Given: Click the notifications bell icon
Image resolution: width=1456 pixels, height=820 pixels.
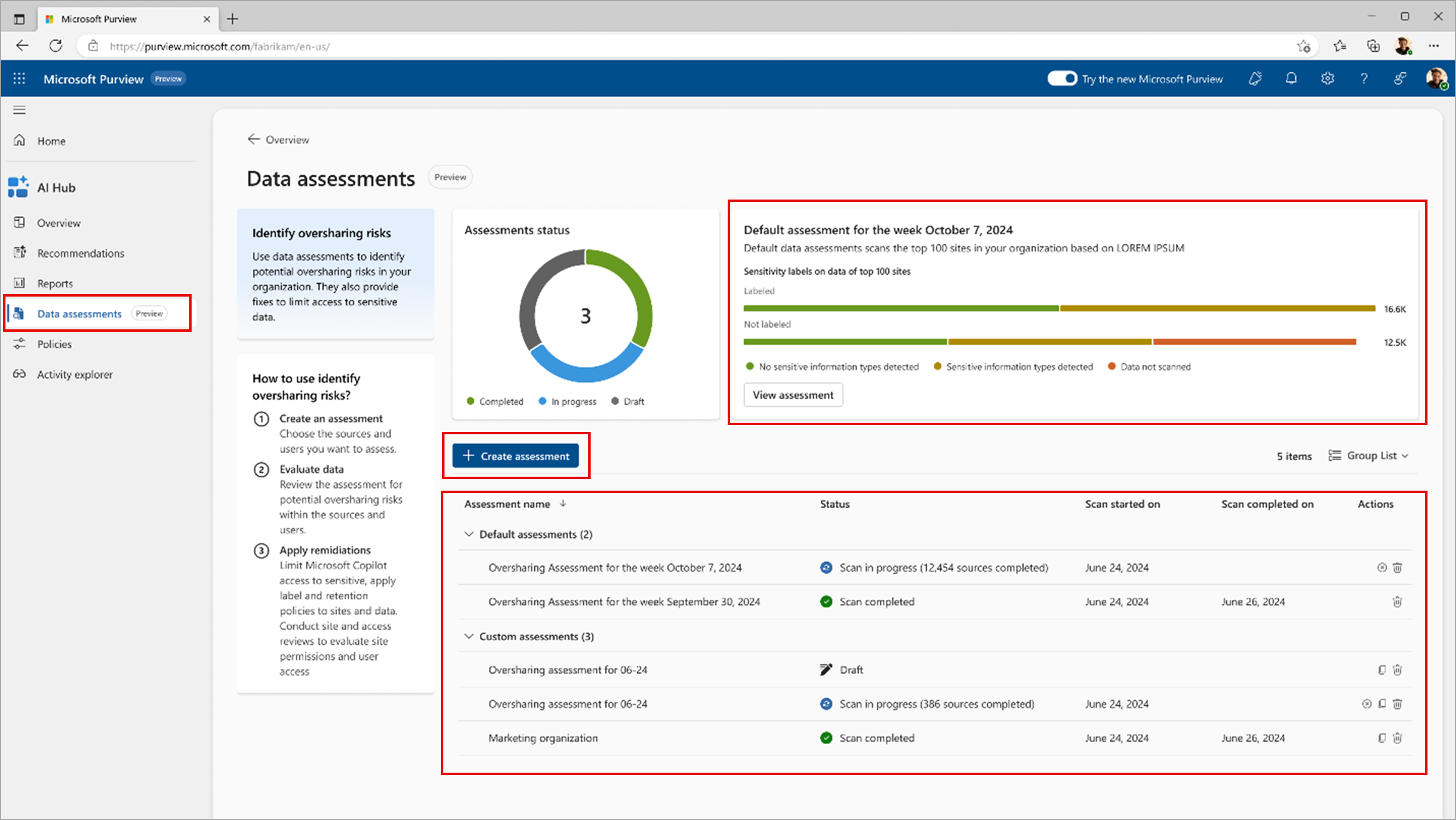Looking at the screenshot, I should [x=1292, y=79].
